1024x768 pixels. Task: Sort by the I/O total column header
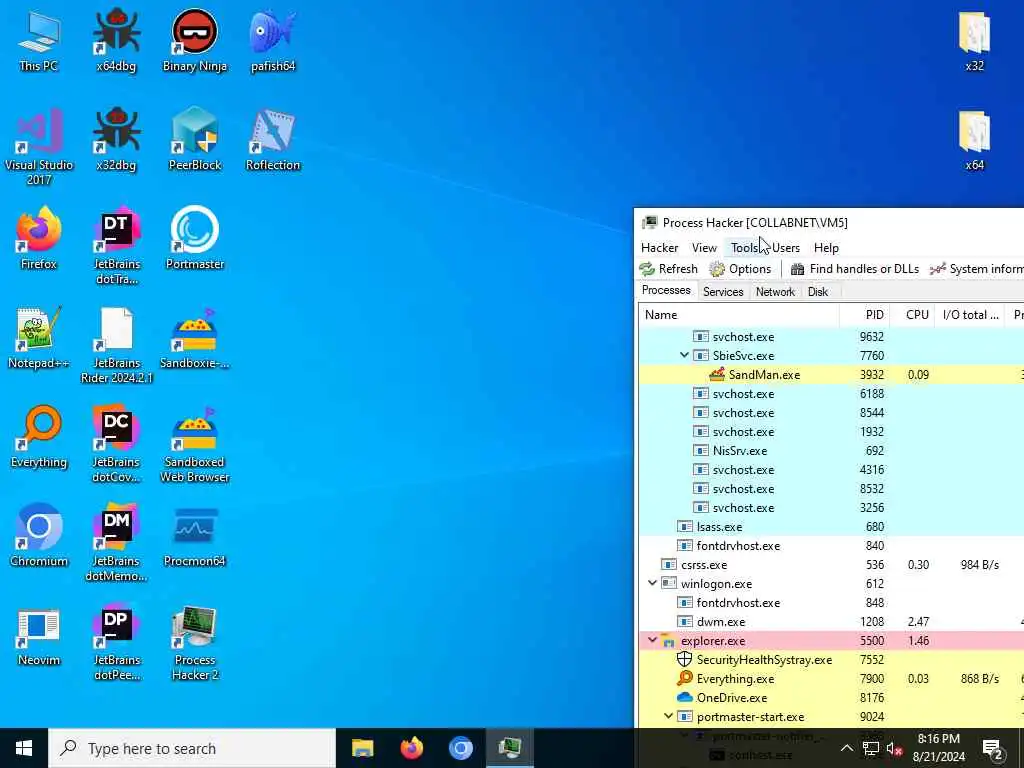pyautogui.click(x=970, y=315)
